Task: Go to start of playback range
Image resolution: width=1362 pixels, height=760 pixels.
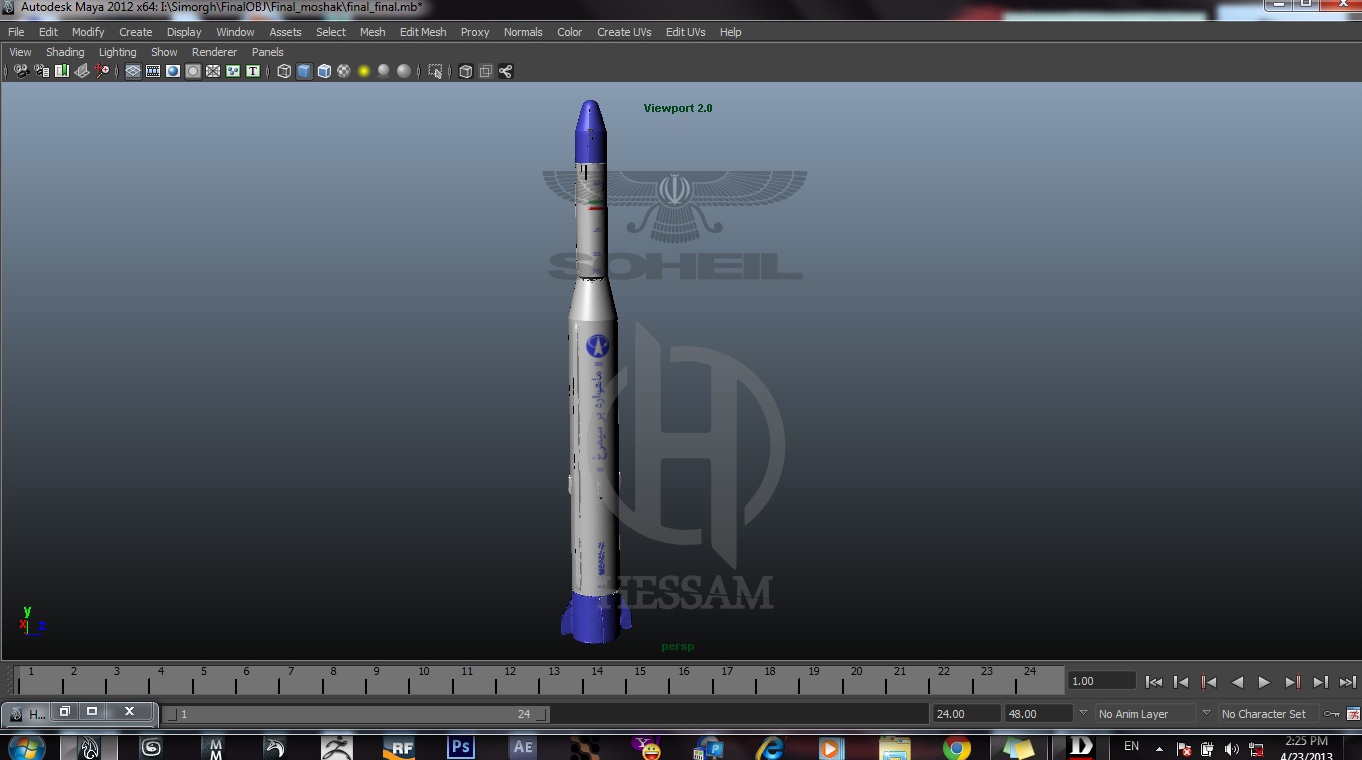Action: (1153, 682)
